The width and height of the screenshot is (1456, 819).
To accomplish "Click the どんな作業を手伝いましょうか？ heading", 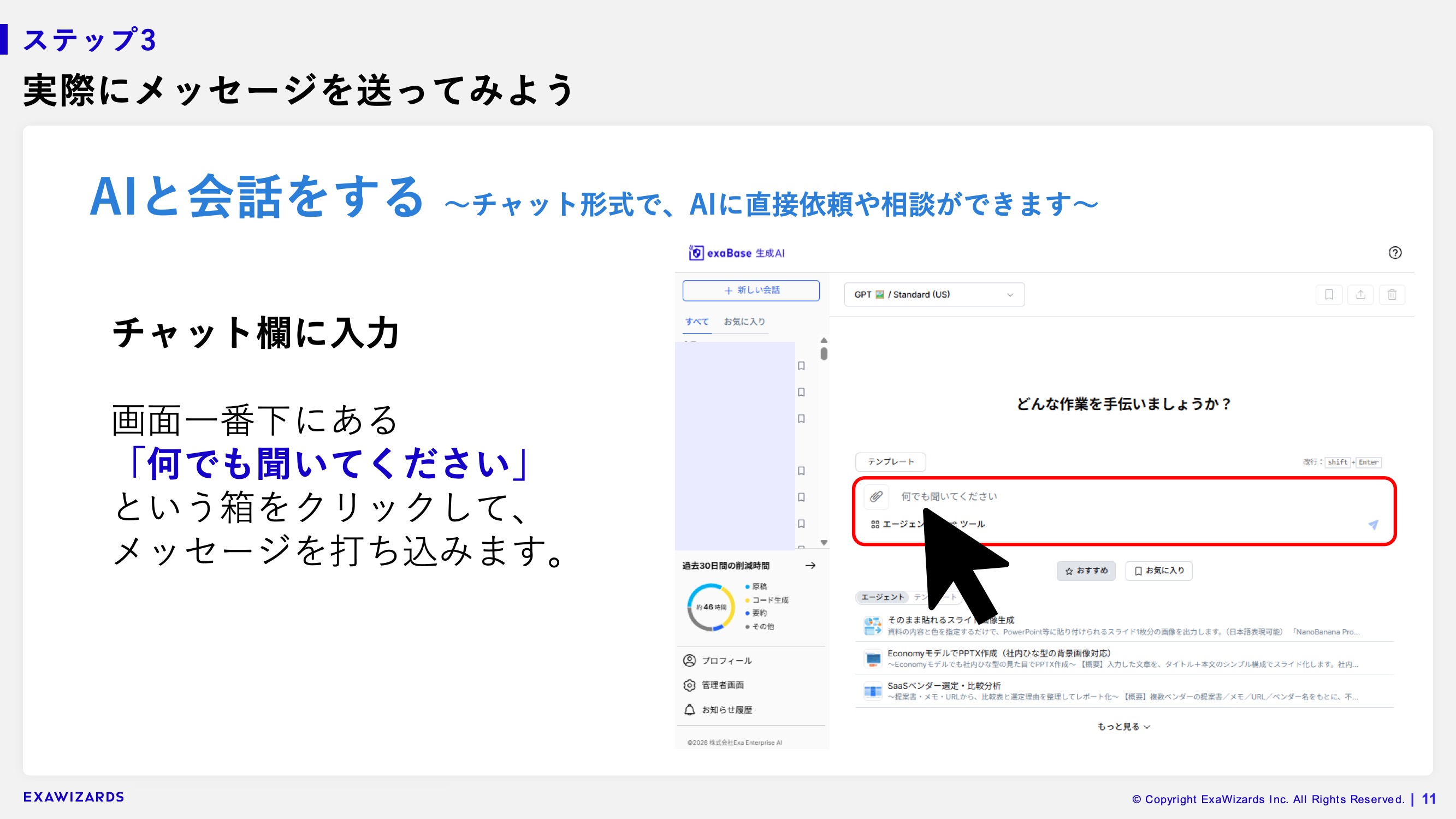I will point(1123,403).
